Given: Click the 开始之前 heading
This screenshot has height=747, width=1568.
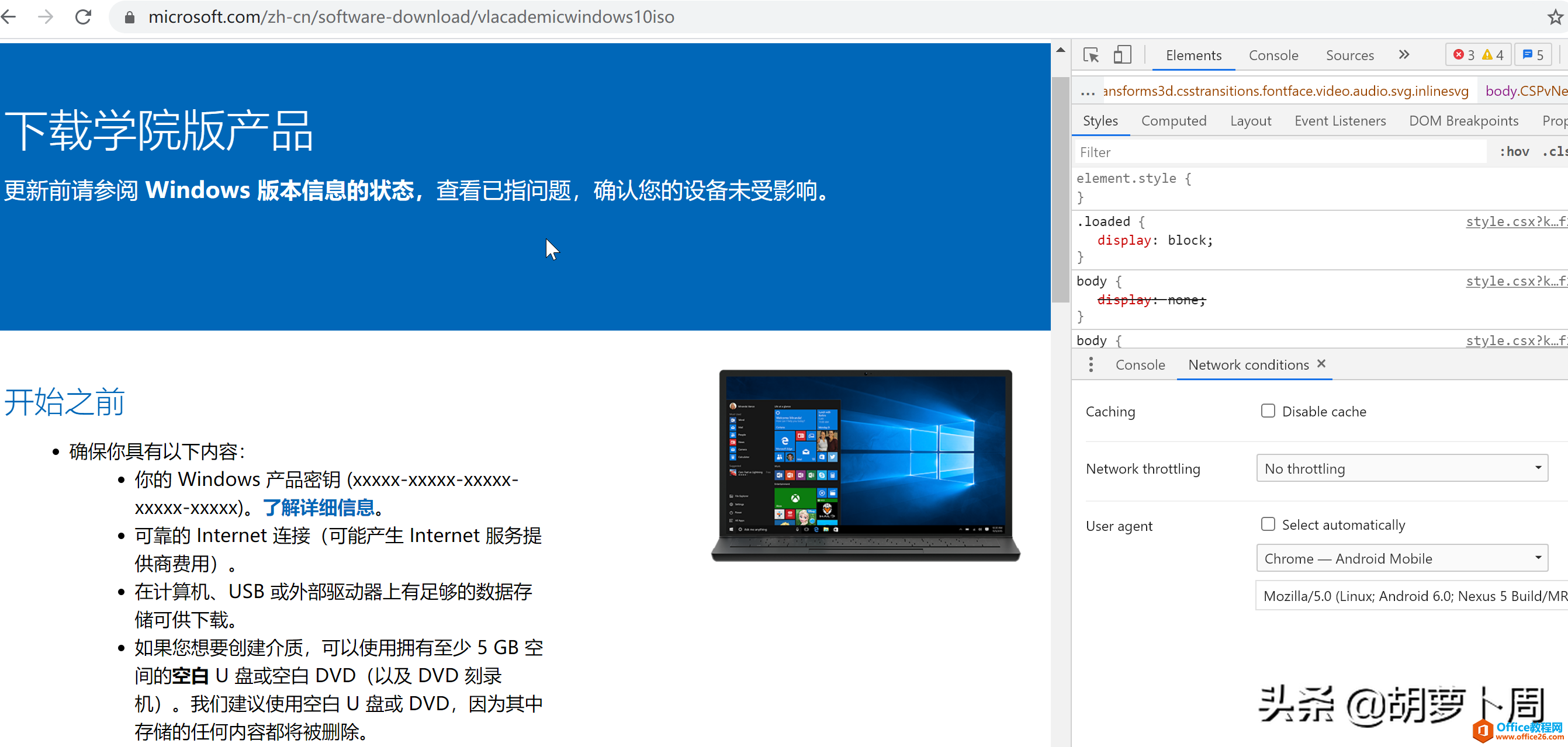Looking at the screenshot, I should coord(64,401).
